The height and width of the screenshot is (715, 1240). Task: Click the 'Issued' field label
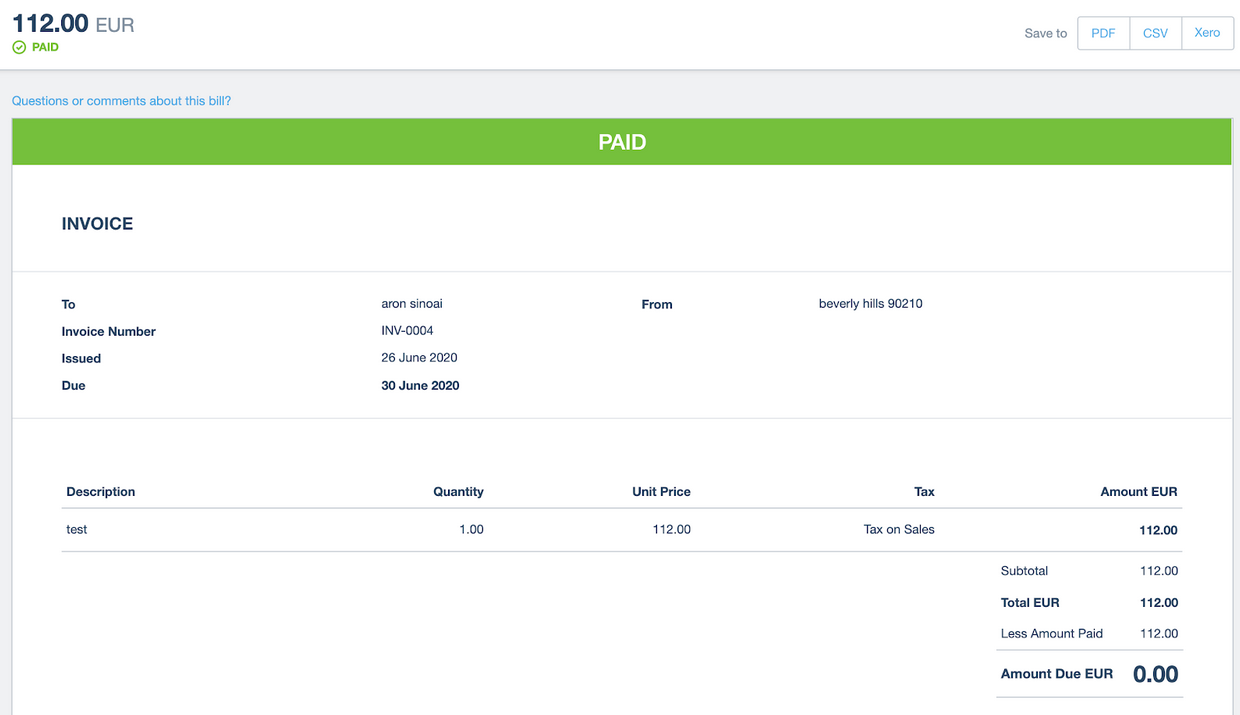pos(81,358)
